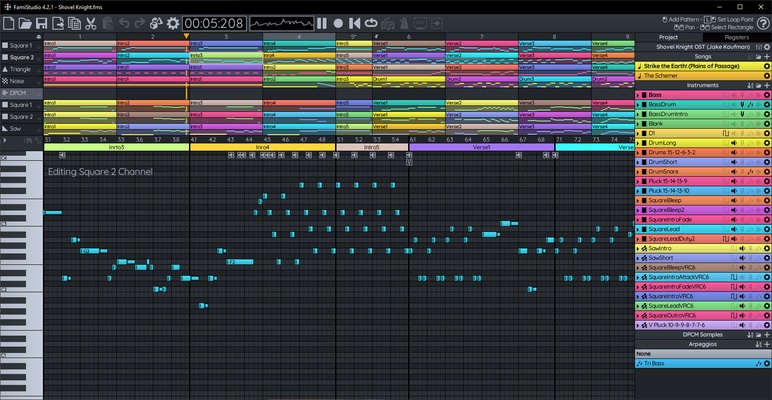Add a new instrument with the plus
Screen dimensions: 772x400
coord(767,85)
